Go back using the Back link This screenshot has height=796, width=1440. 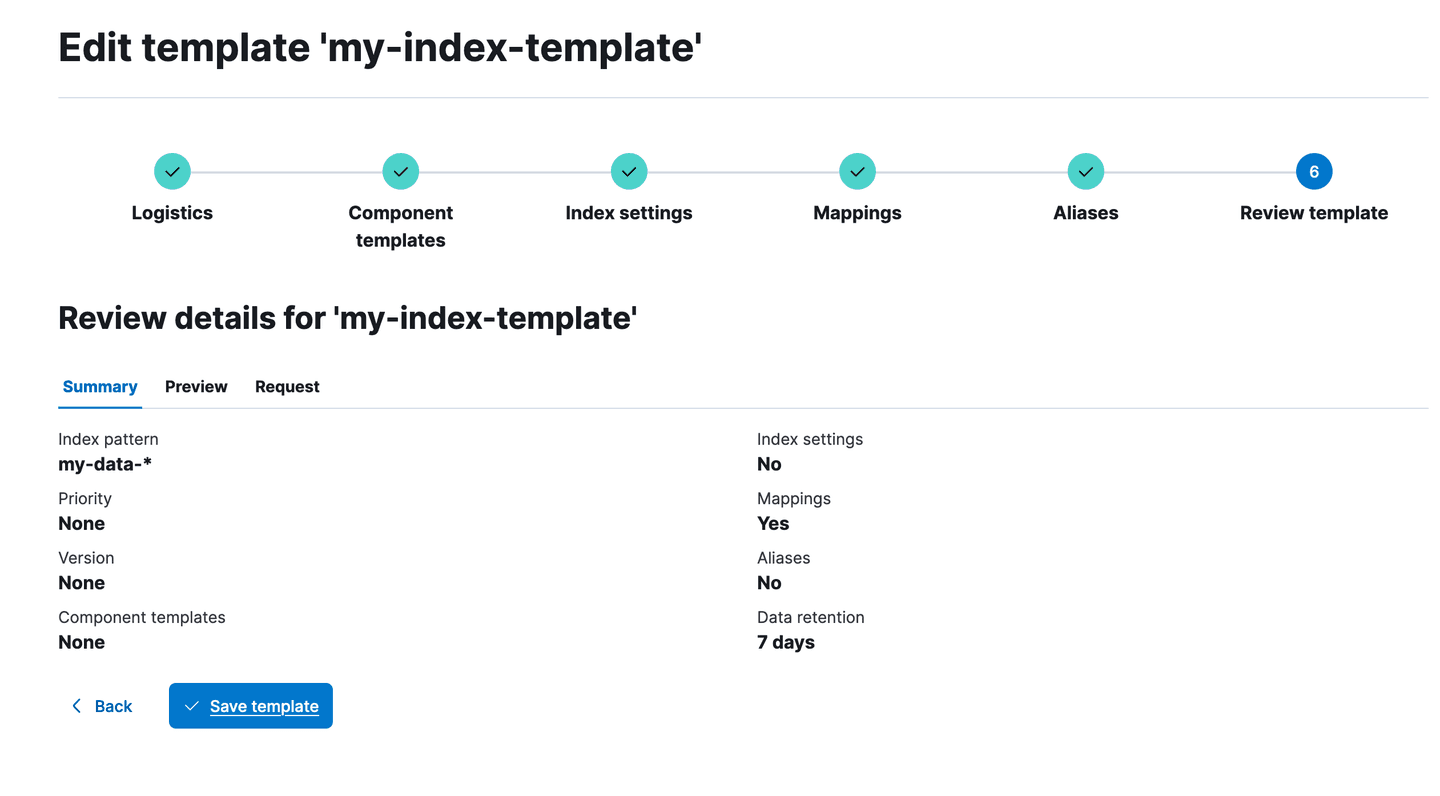click(x=113, y=706)
